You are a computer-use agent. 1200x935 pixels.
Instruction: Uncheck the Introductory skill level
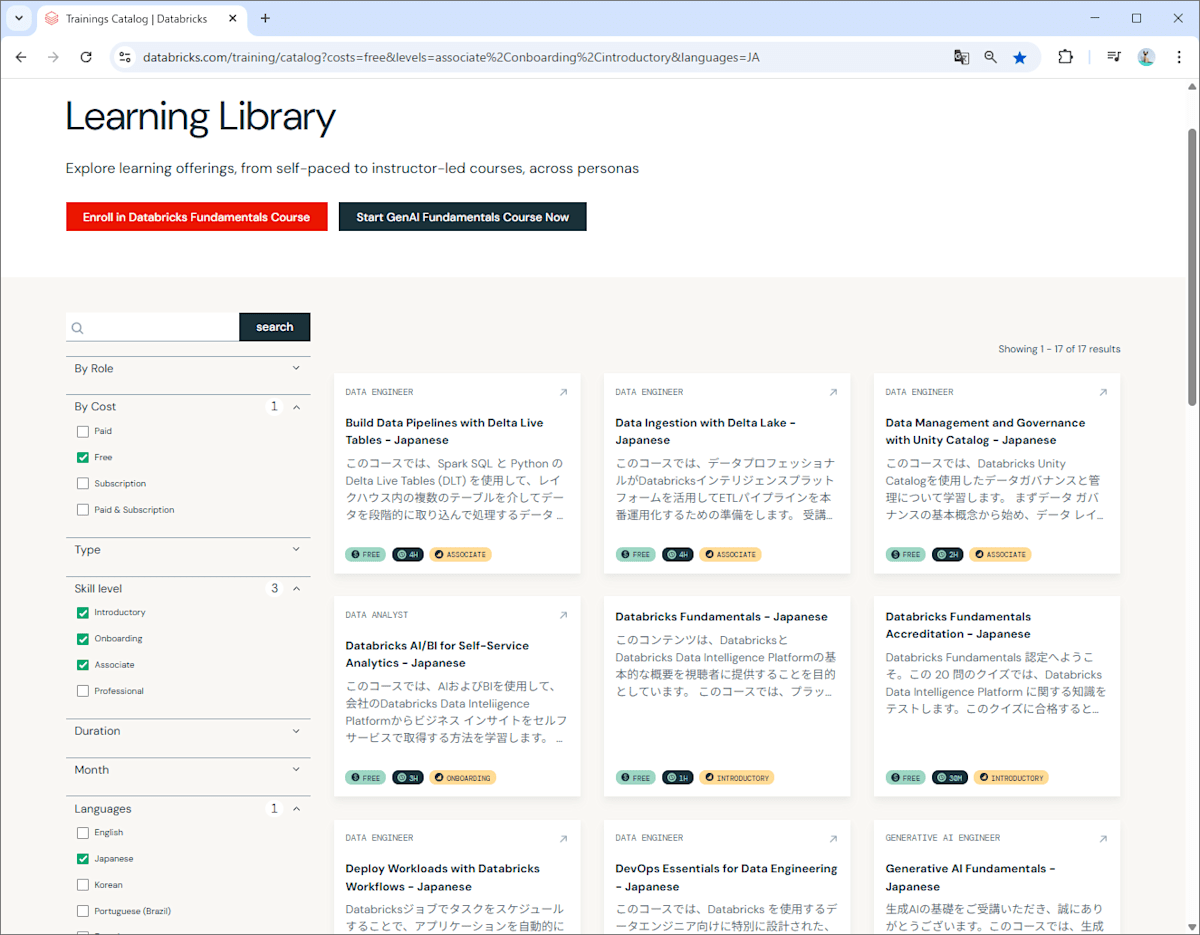coord(83,612)
